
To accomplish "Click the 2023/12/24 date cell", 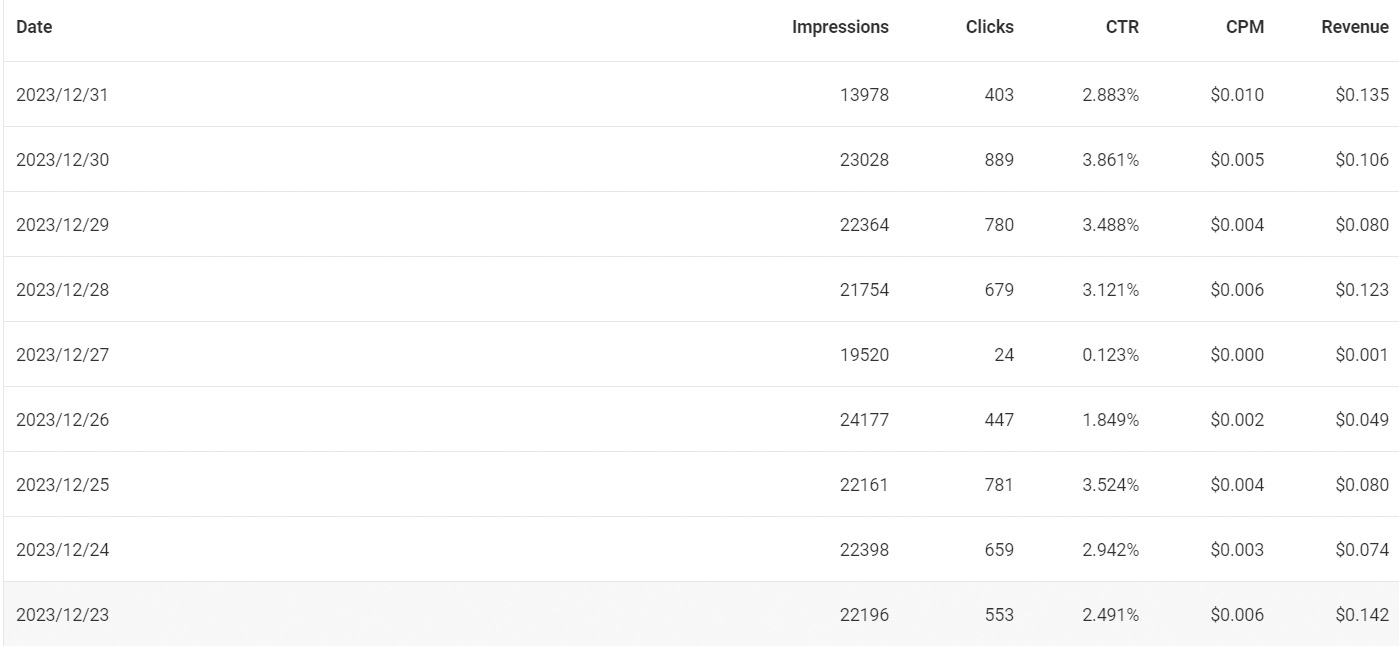I will pos(62,550).
